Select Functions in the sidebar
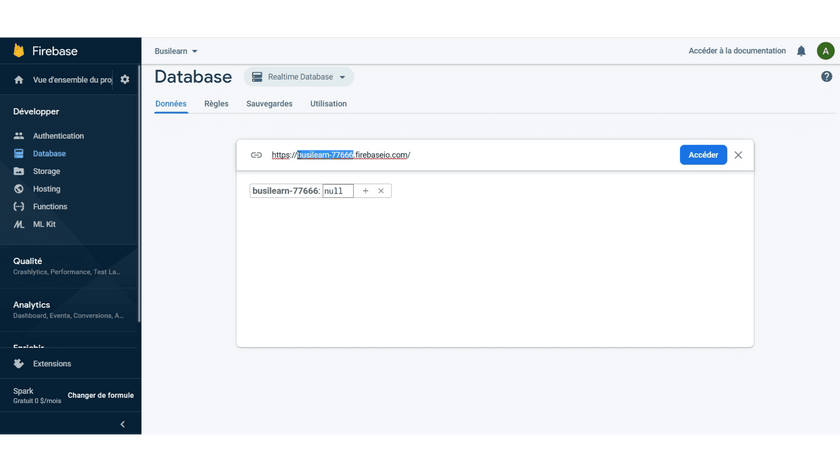840x472 pixels. [x=50, y=207]
